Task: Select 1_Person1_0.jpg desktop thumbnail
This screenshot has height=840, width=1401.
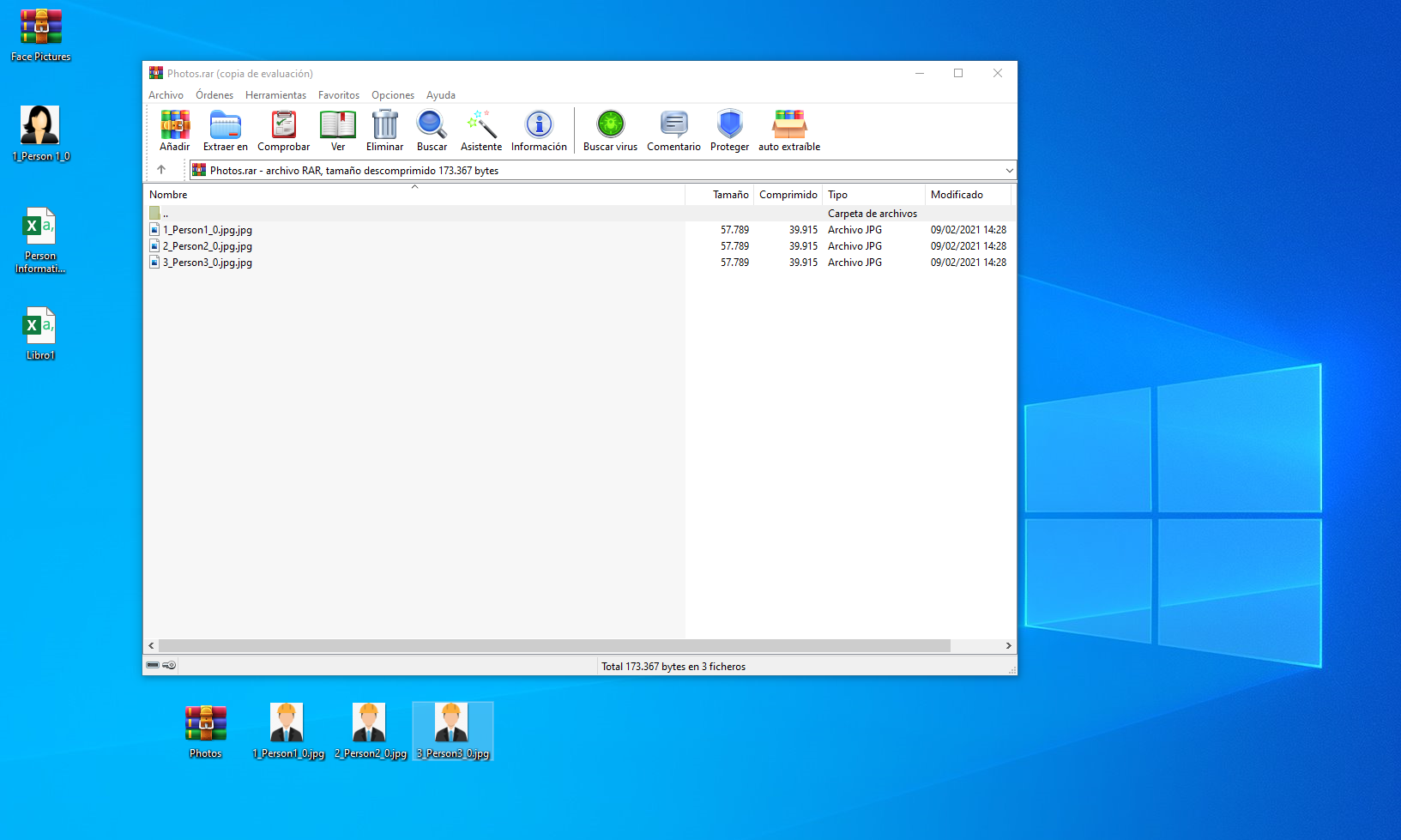Action: [287, 731]
